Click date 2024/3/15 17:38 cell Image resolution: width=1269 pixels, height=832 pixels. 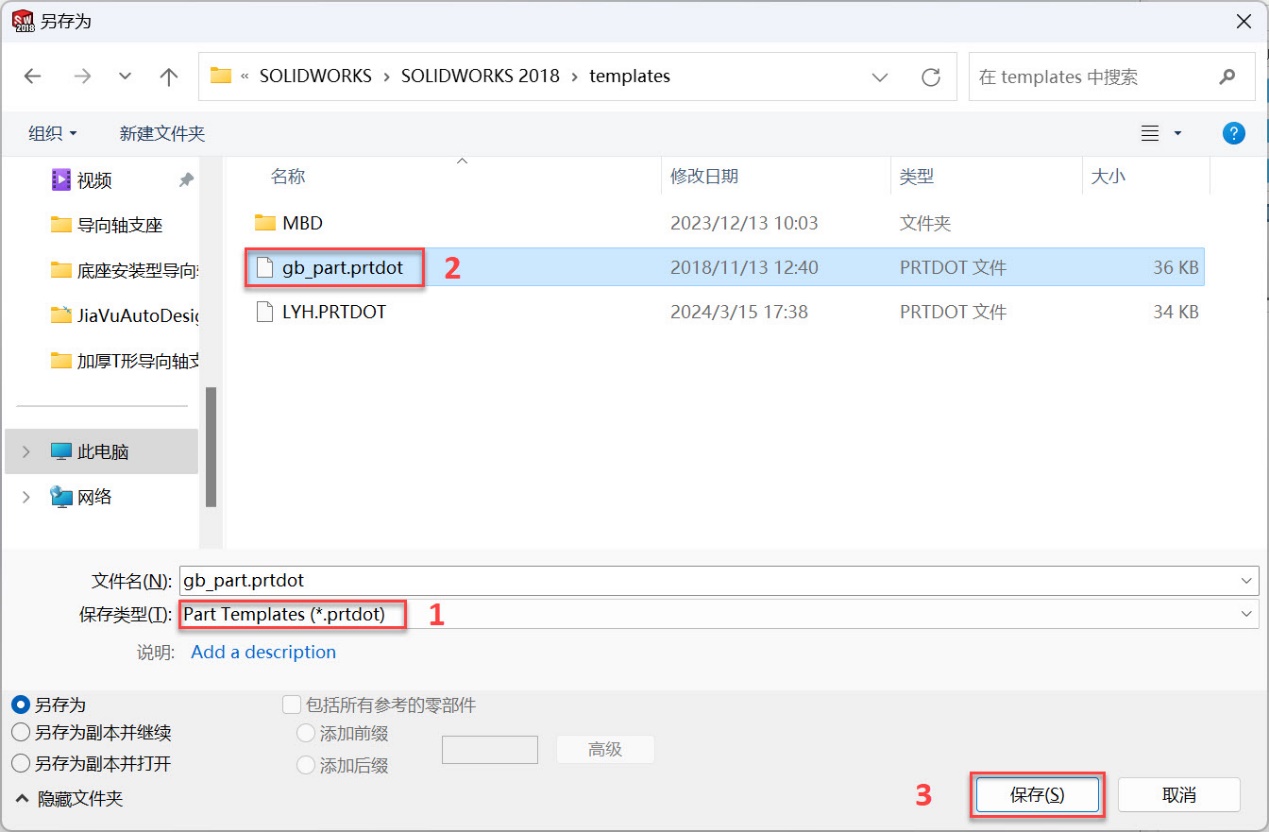[739, 312]
